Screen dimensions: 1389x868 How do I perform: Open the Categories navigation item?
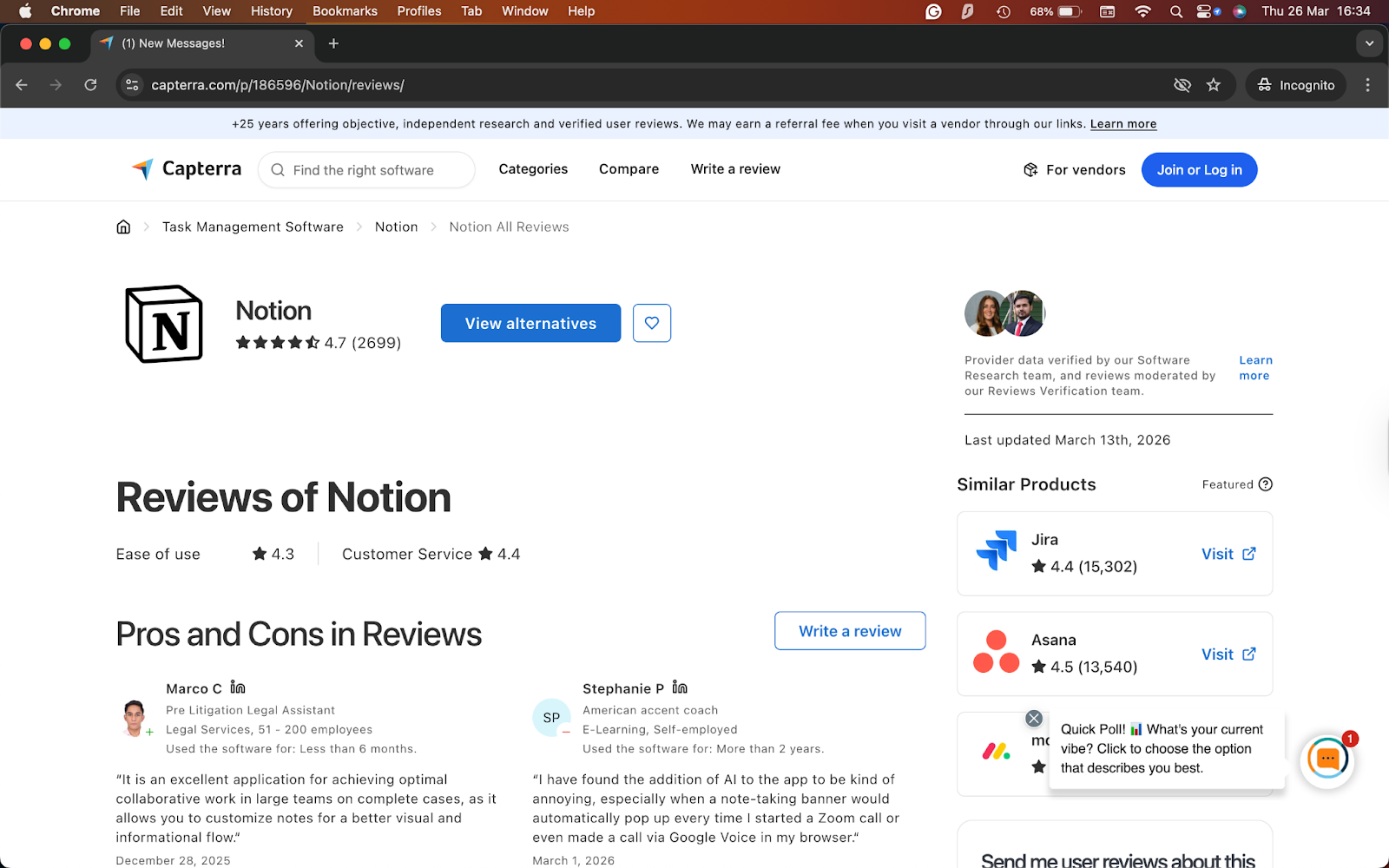[x=533, y=169]
